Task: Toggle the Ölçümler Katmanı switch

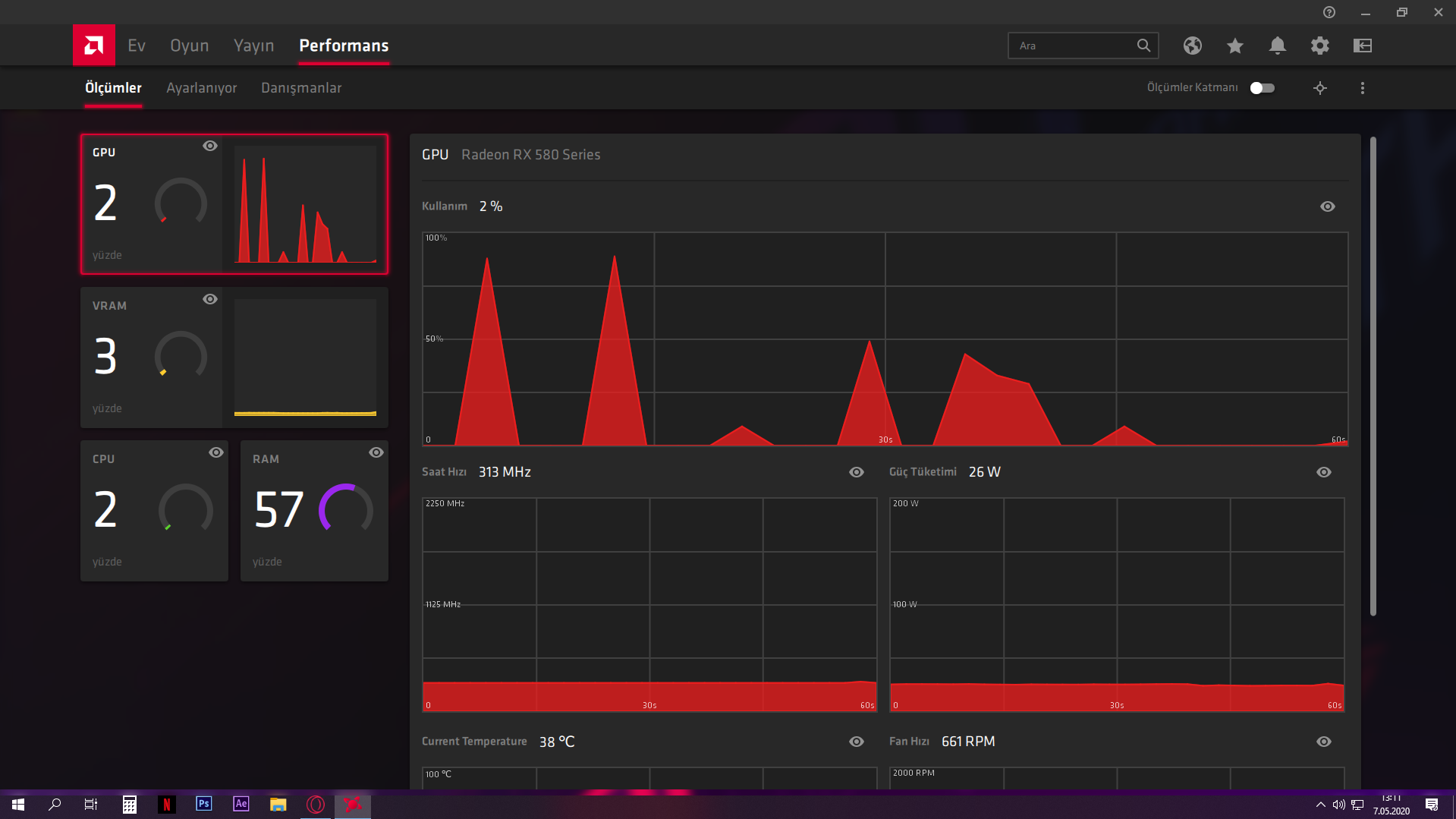Action: tap(1262, 88)
